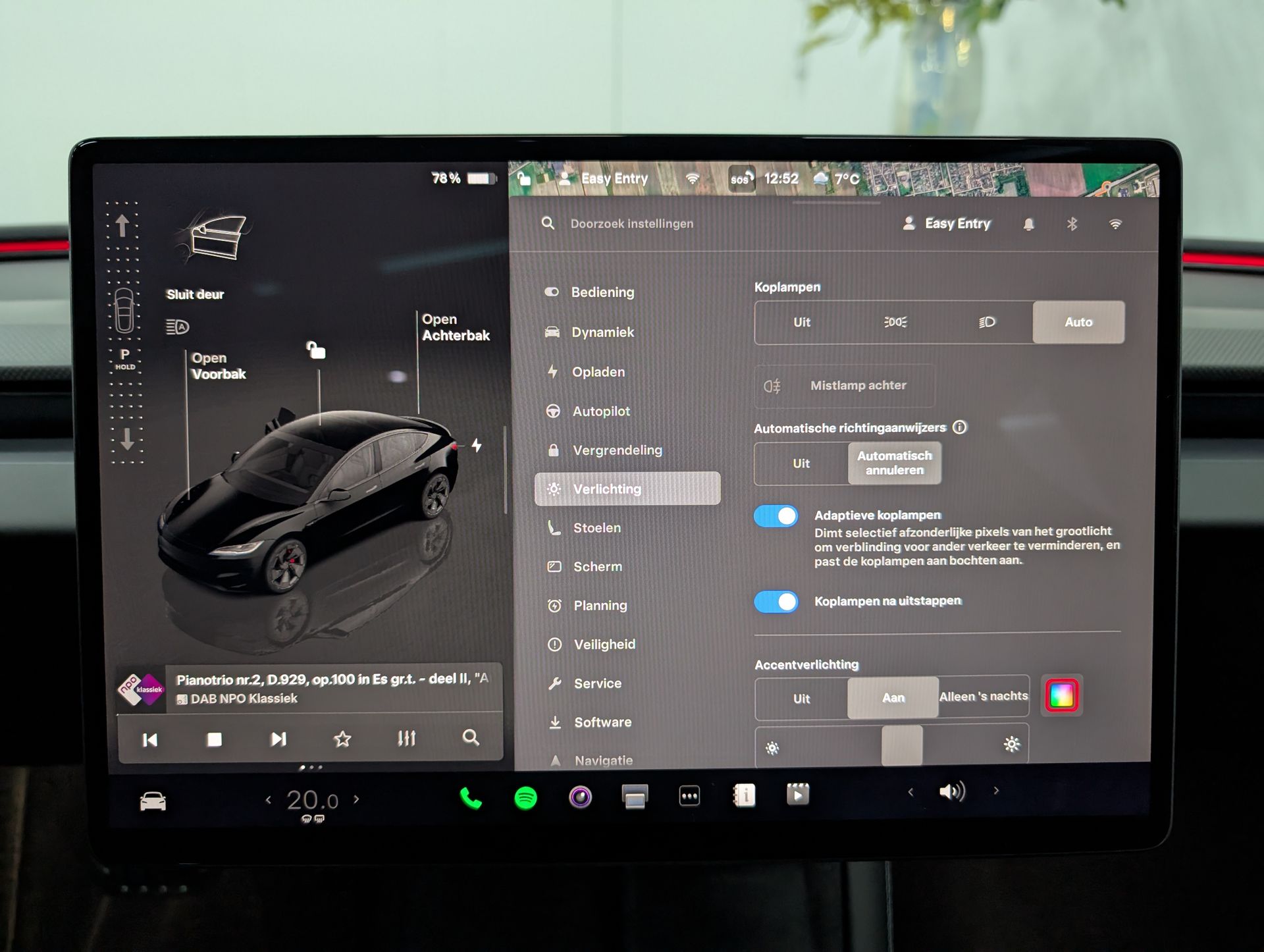The width and height of the screenshot is (1264, 952).
Task: Open more apps three-dots launcher
Action: point(689,797)
